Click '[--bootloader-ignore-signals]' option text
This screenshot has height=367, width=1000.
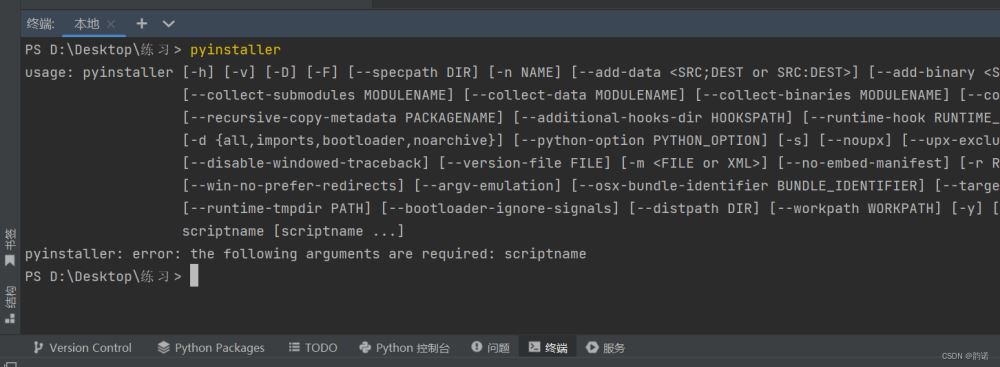[500, 209]
